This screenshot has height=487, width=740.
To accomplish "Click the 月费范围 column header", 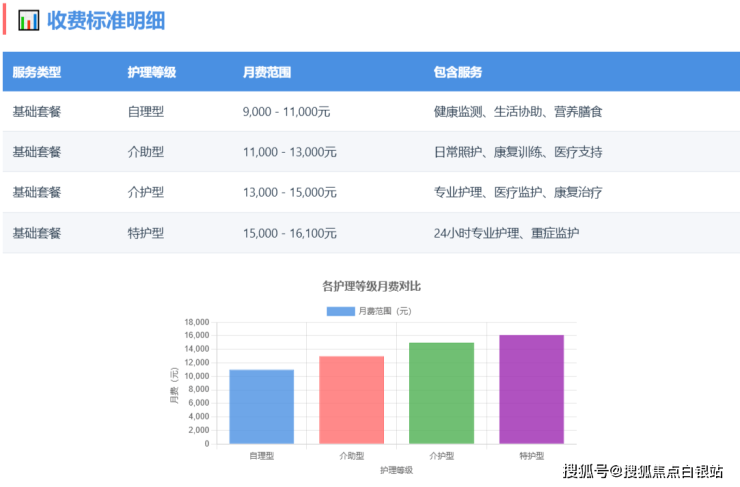I will 267,72.
